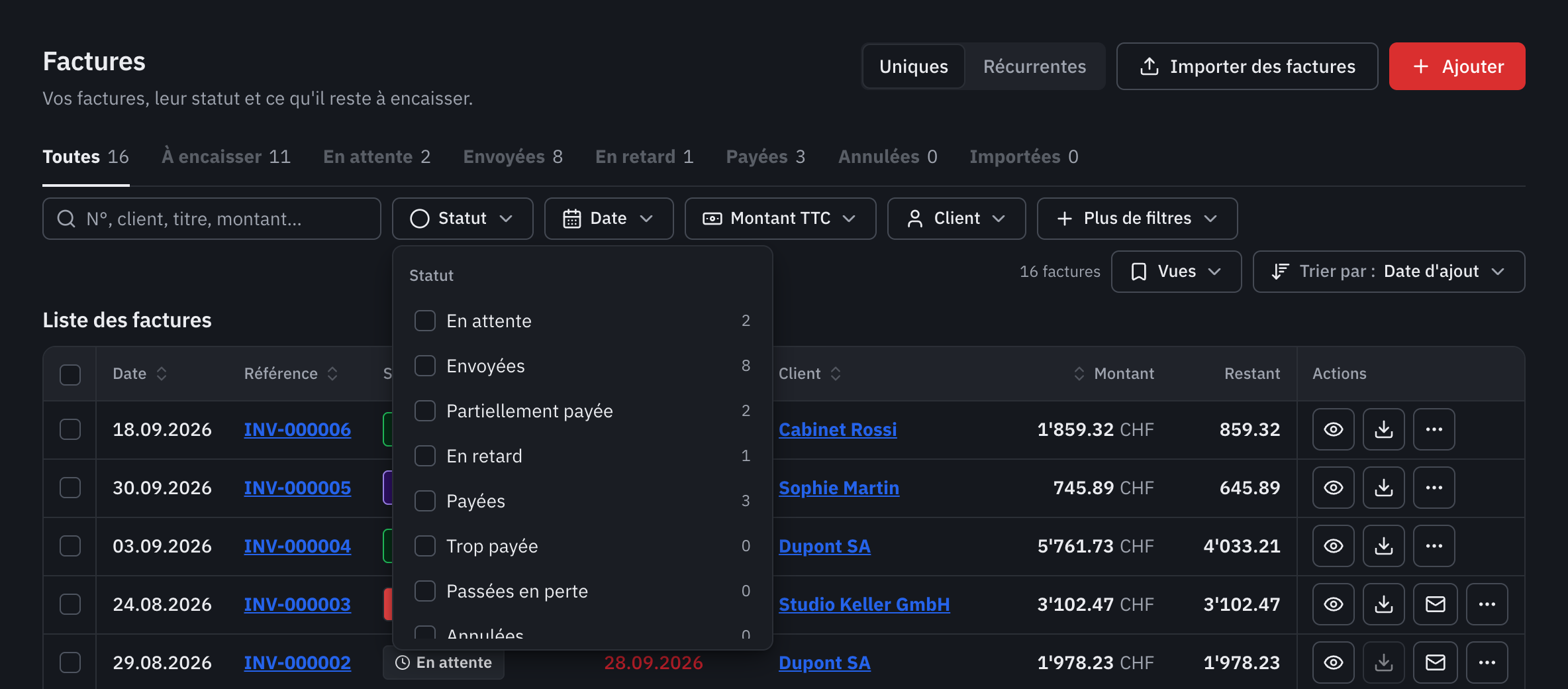The width and height of the screenshot is (1568, 689).
Task: Download invoice INV-000004
Action: [x=1383, y=546]
